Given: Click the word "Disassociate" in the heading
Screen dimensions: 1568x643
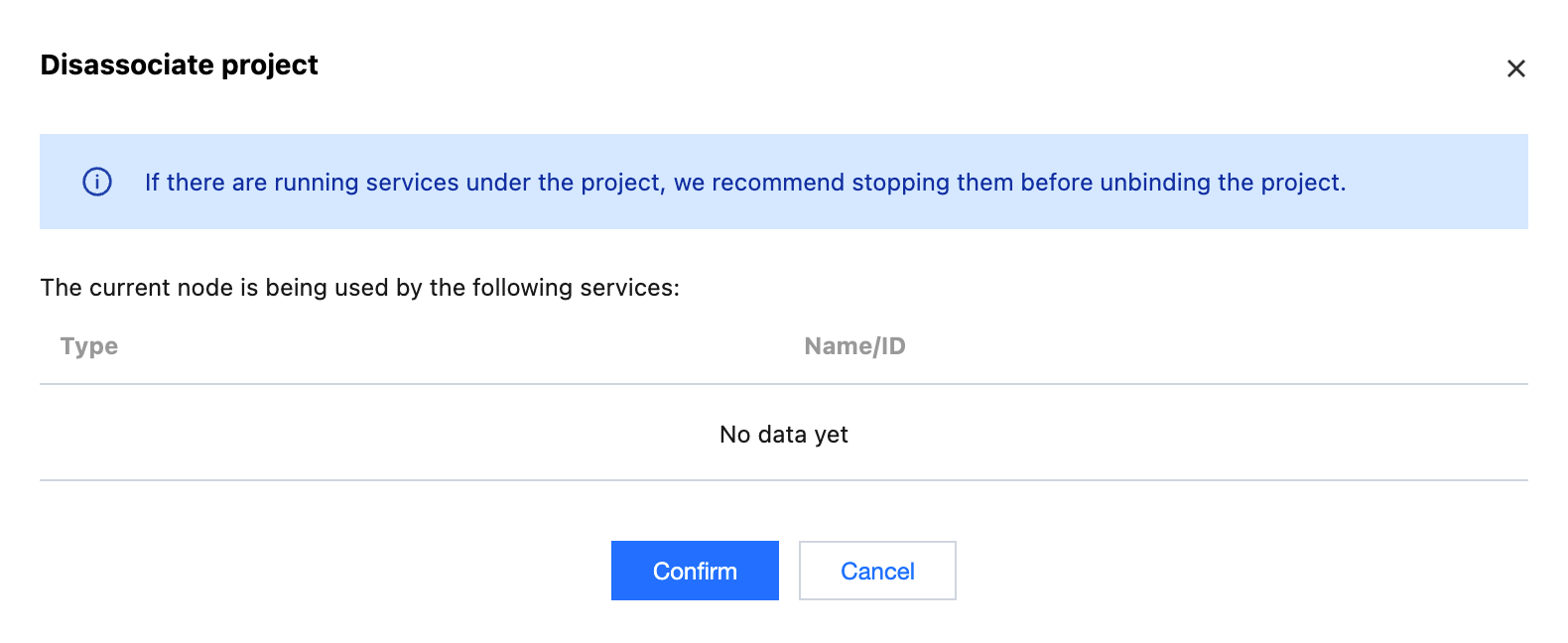Looking at the screenshot, I should 127,65.
